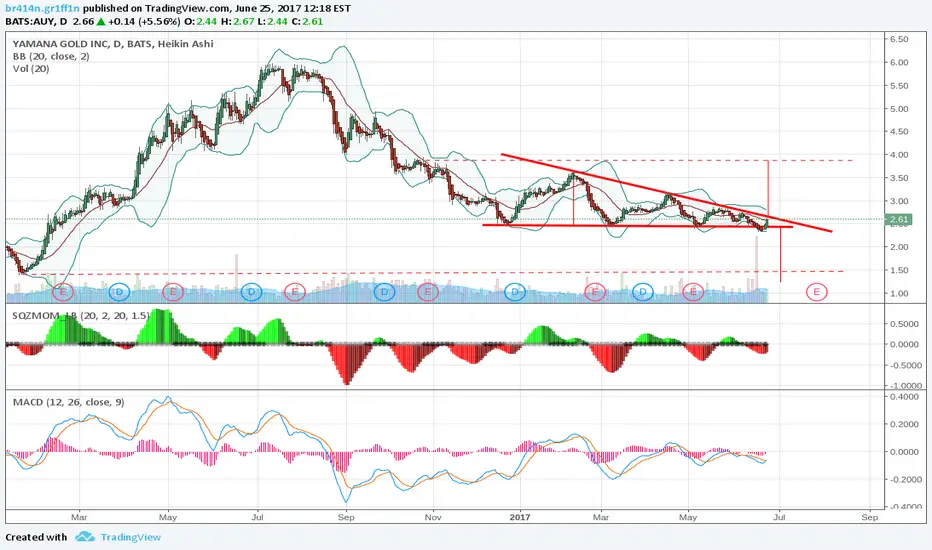Click the dividend marker after September 2016
Viewport: 932px width, 550px height.
pyautogui.click(x=385, y=292)
